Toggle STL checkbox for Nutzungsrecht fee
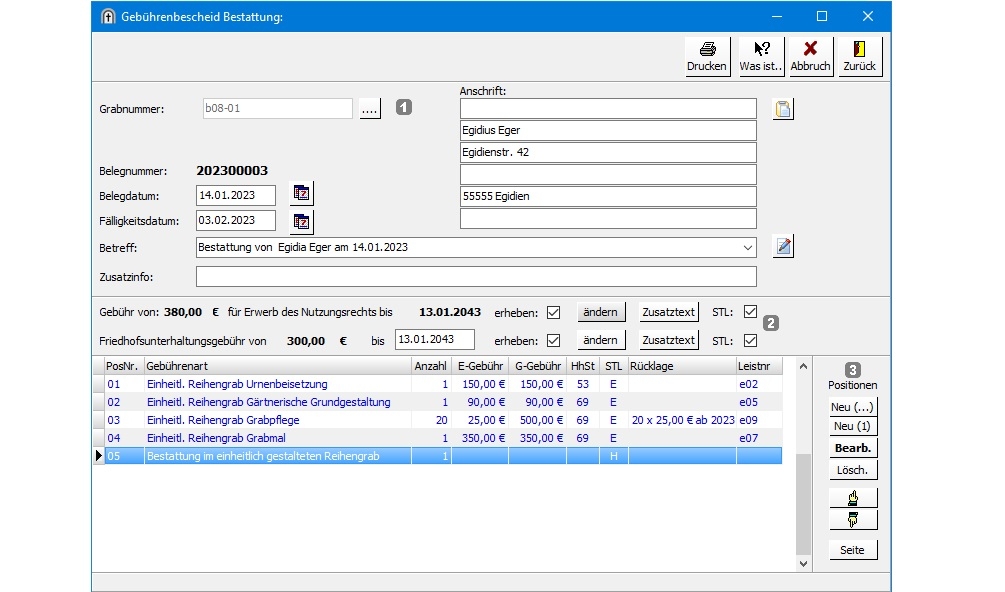The image size is (1005, 592). (750, 312)
